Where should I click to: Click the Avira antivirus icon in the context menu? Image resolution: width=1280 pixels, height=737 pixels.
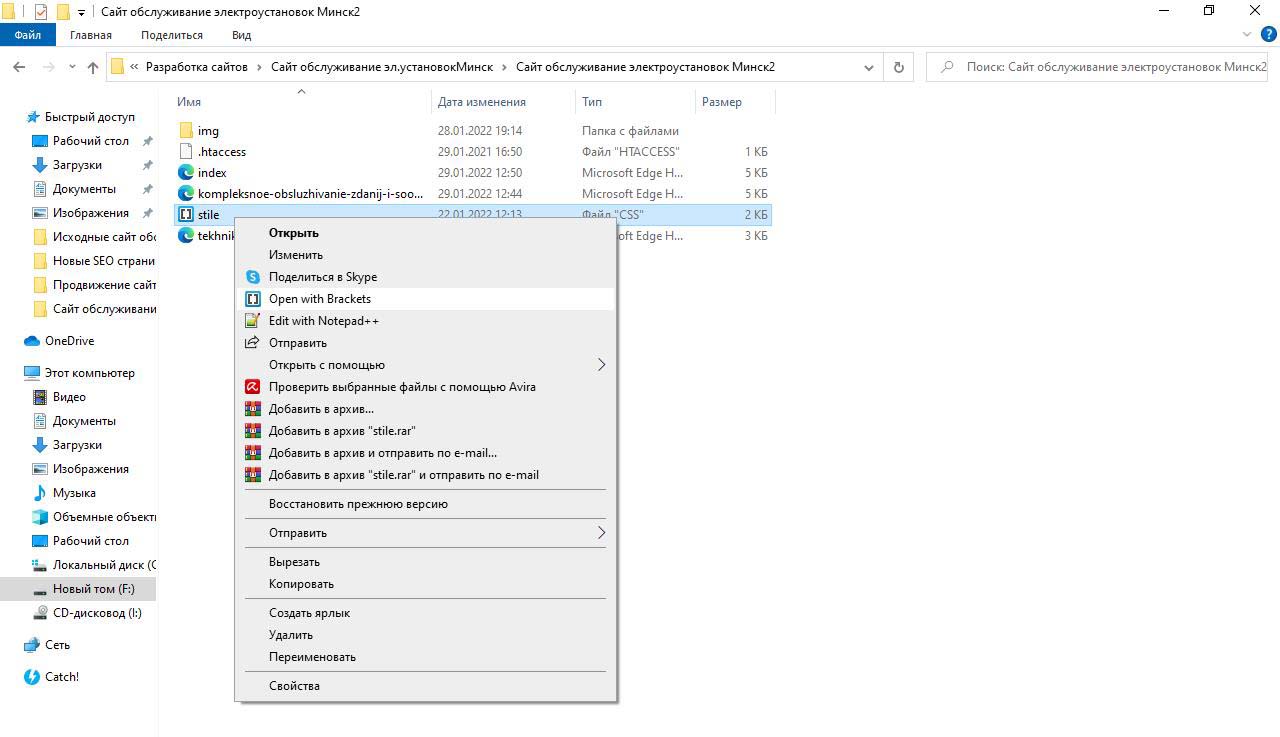pyautogui.click(x=253, y=387)
